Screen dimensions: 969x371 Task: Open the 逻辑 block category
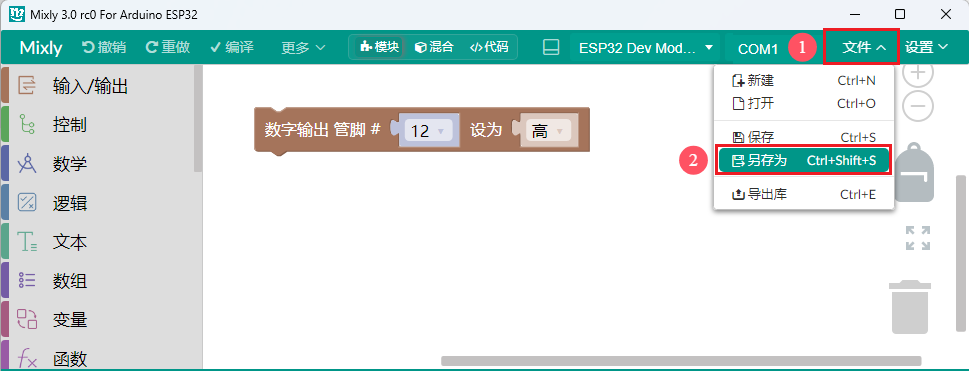pyautogui.click(x=98, y=203)
